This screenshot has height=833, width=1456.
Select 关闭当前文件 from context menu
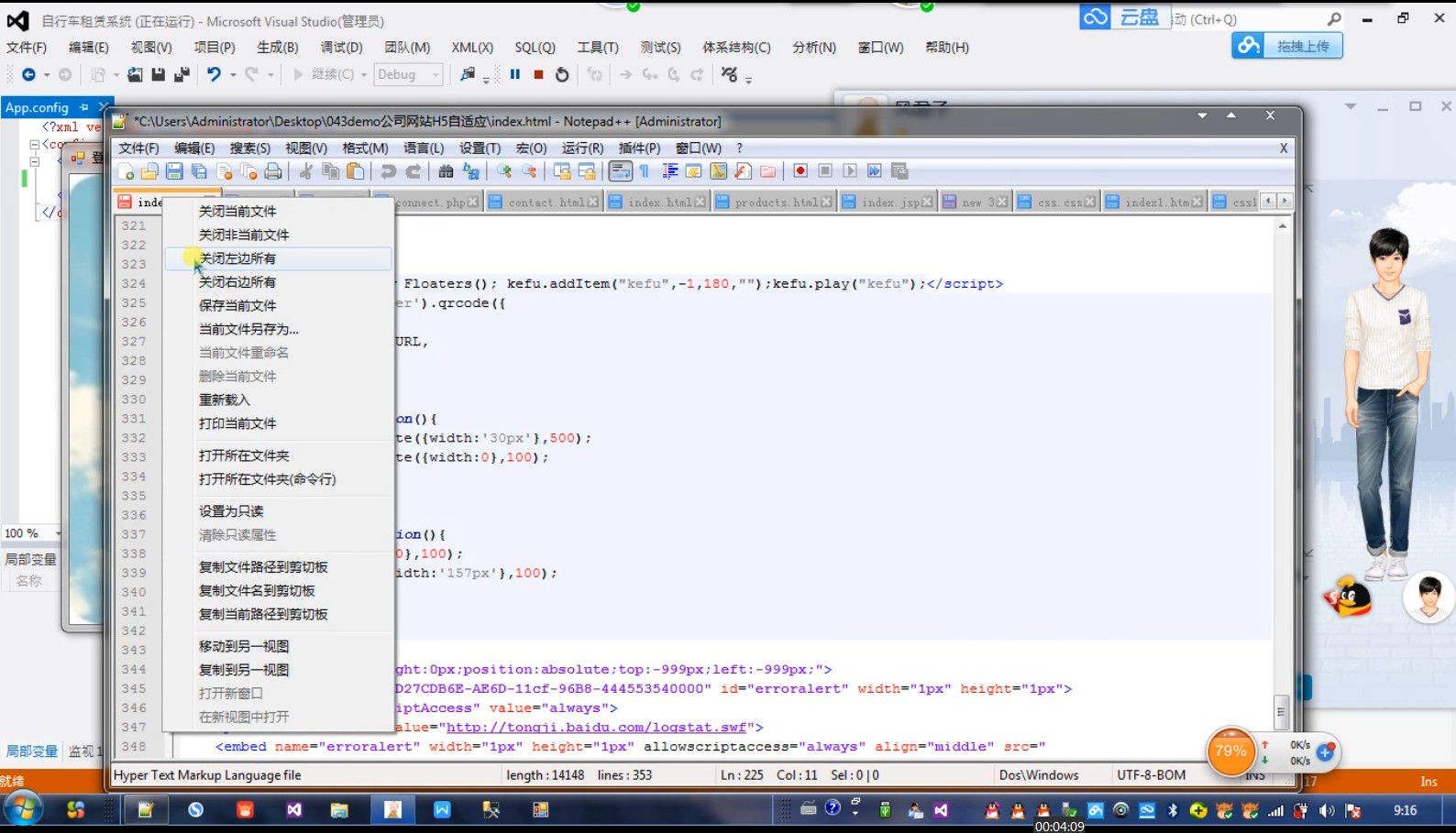(x=278, y=211)
